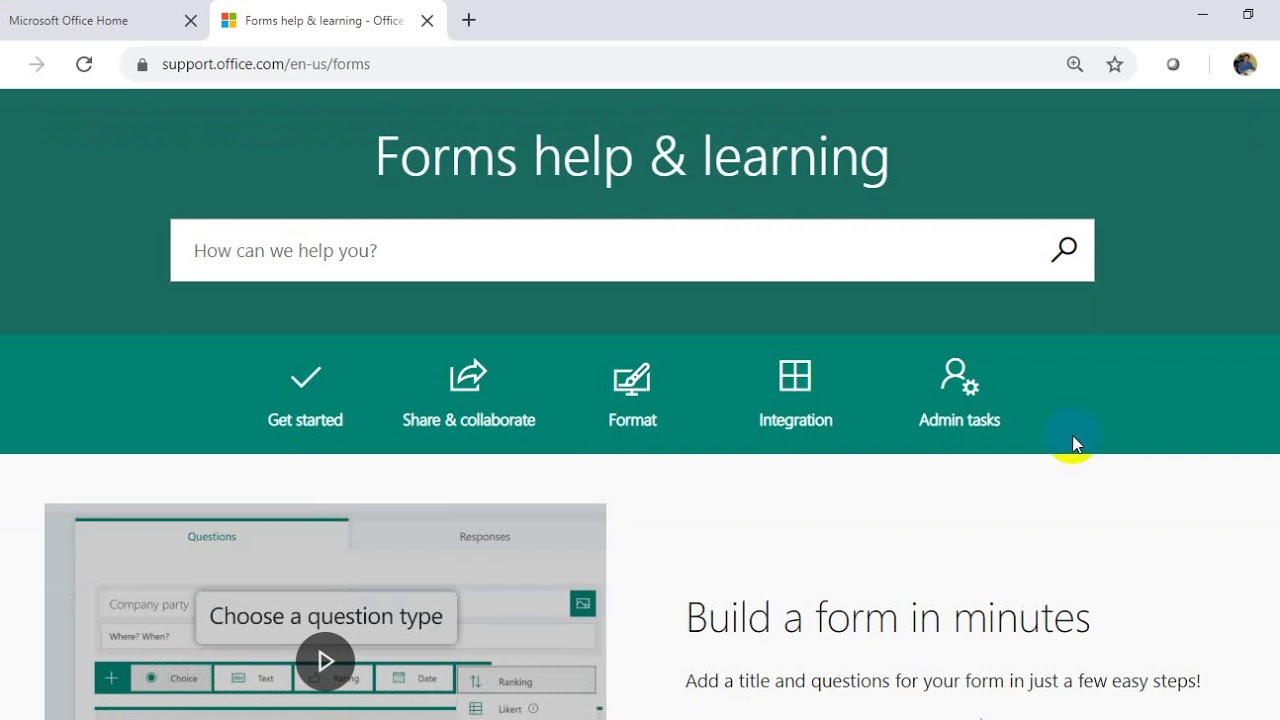
Task: Click the extension icon beside the bookmark star
Action: 1173,64
